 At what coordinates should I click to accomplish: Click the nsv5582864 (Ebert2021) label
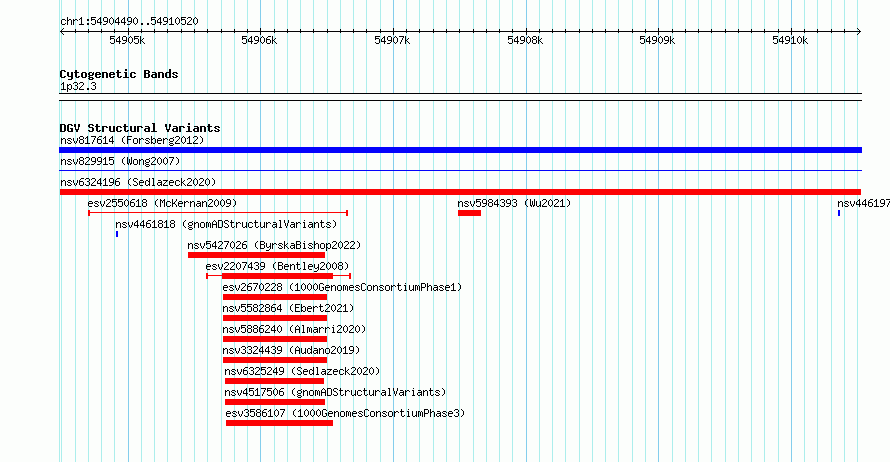click(288, 308)
